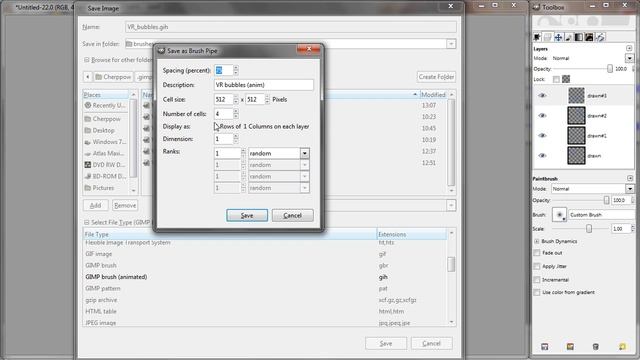The height and width of the screenshot is (360, 640).
Task: Open Layers panel configuration menu button
Action: [x=629, y=49]
